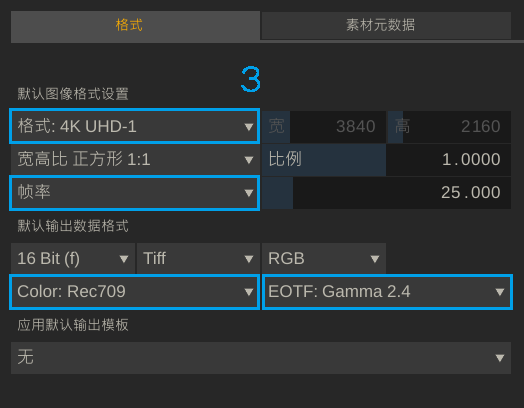Click the arrow beside 宽高比 正方形 1:1
The width and height of the screenshot is (524, 408).
(248, 160)
